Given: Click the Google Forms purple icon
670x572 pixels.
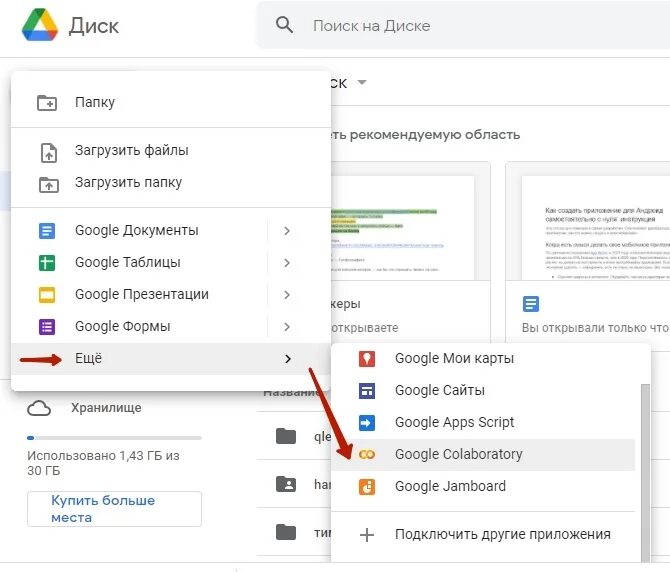Looking at the screenshot, I should [47, 327].
